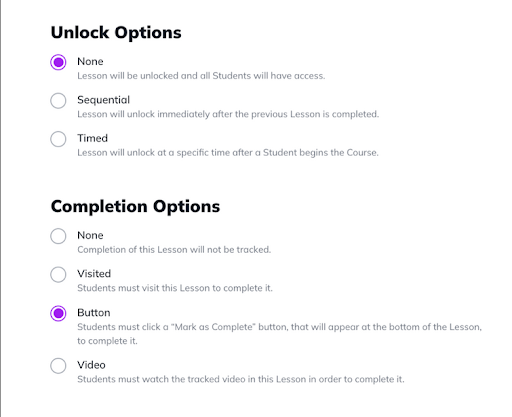This screenshot has height=417, width=512.
Task: Click the Video option label
Action: pyautogui.click(x=91, y=365)
